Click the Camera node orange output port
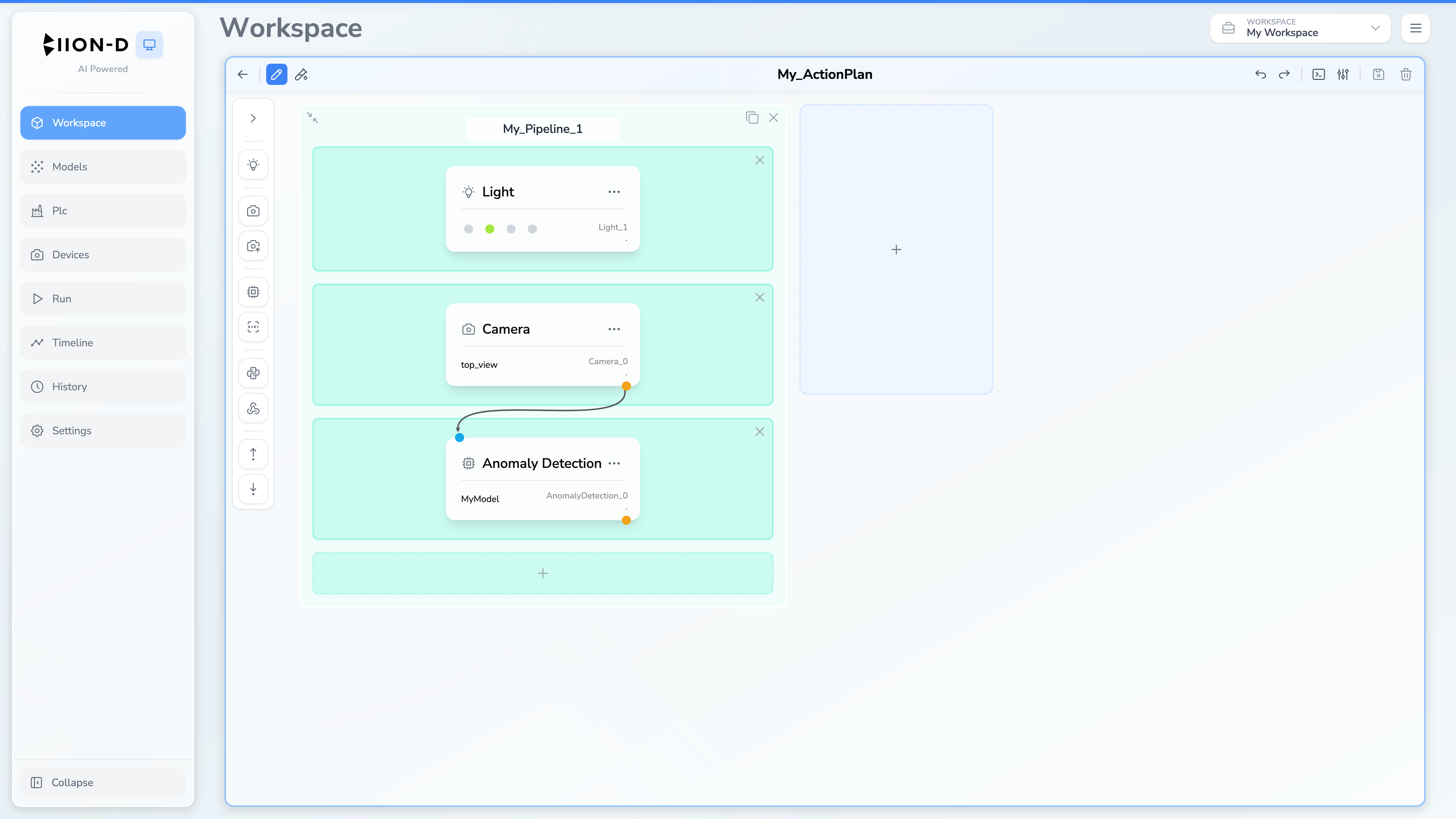The width and height of the screenshot is (1456, 819). click(x=626, y=386)
